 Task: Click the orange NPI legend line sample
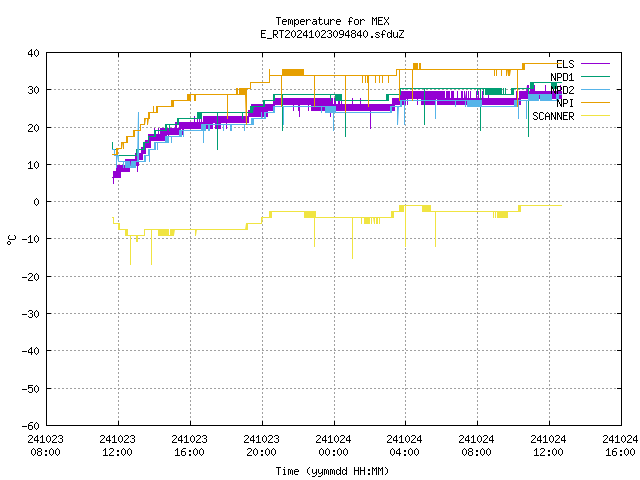click(x=595, y=102)
